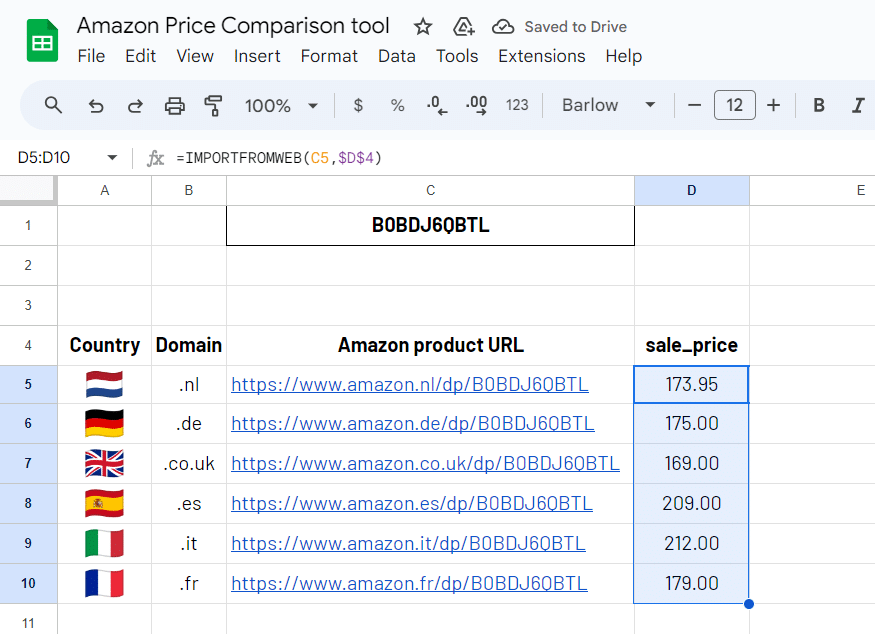The width and height of the screenshot is (875, 634).
Task: Open the Extensions menu
Action: 541,56
